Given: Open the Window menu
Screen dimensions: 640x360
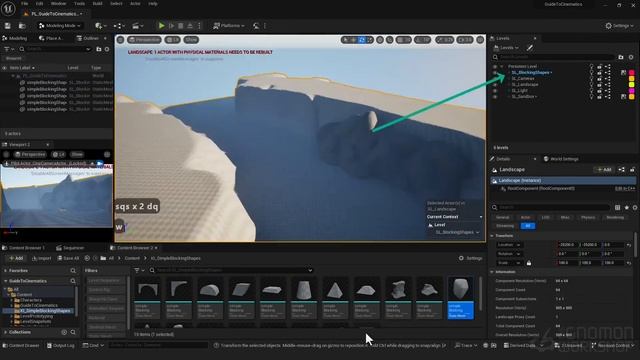Looking at the screenshot, I should 59,4.
